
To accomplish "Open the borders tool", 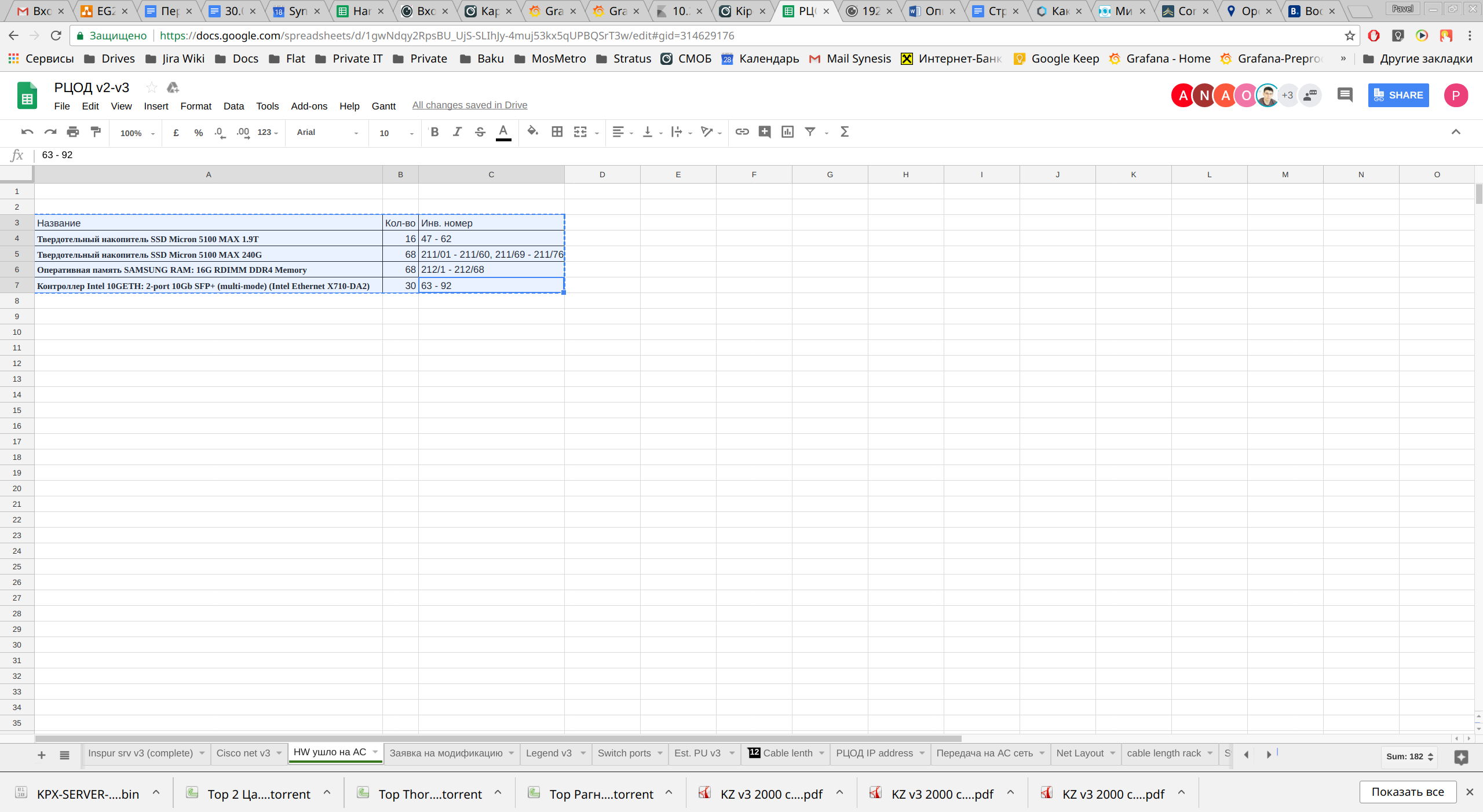I will coord(557,132).
